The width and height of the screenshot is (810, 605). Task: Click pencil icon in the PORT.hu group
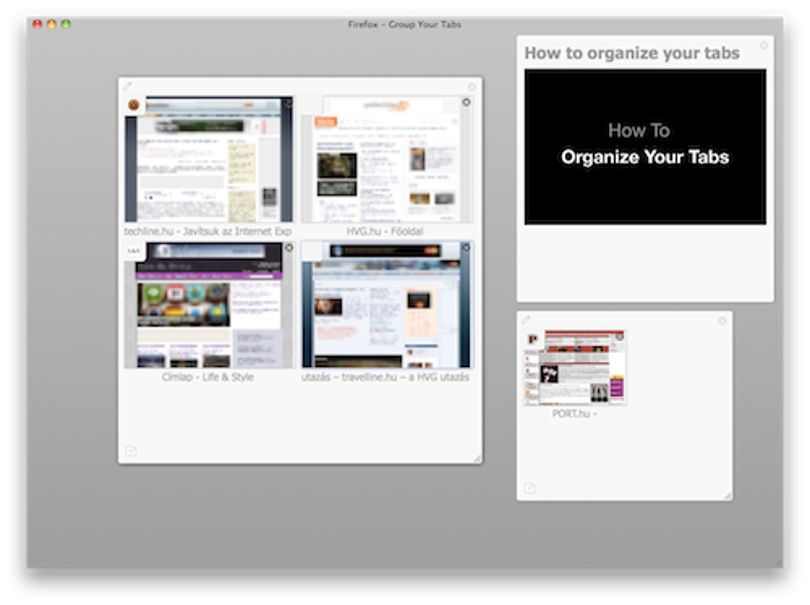point(526,320)
